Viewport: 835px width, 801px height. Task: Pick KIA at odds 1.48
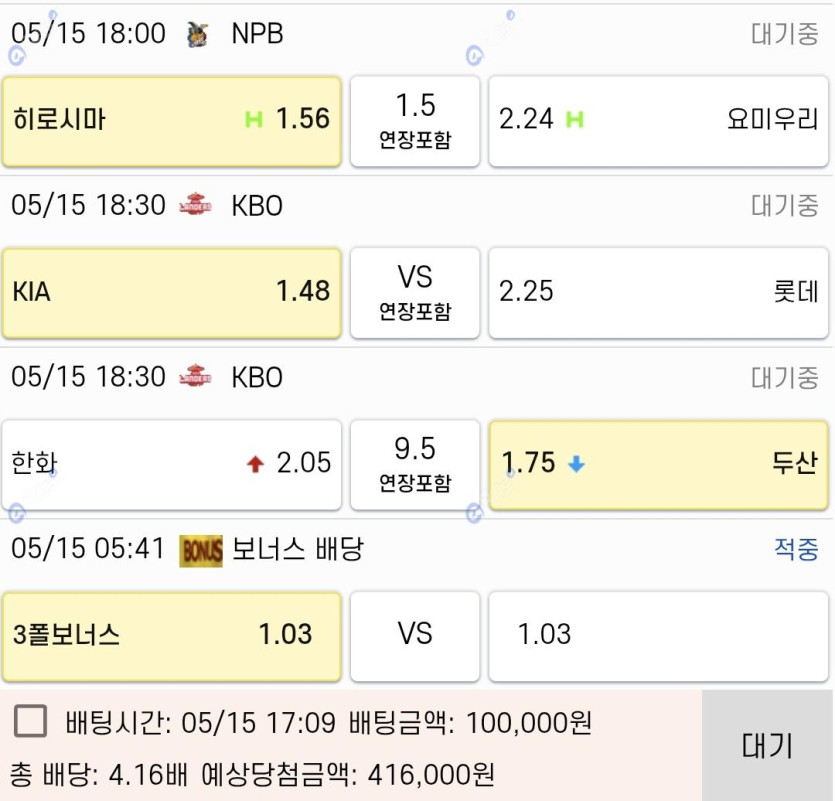[171, 292]
